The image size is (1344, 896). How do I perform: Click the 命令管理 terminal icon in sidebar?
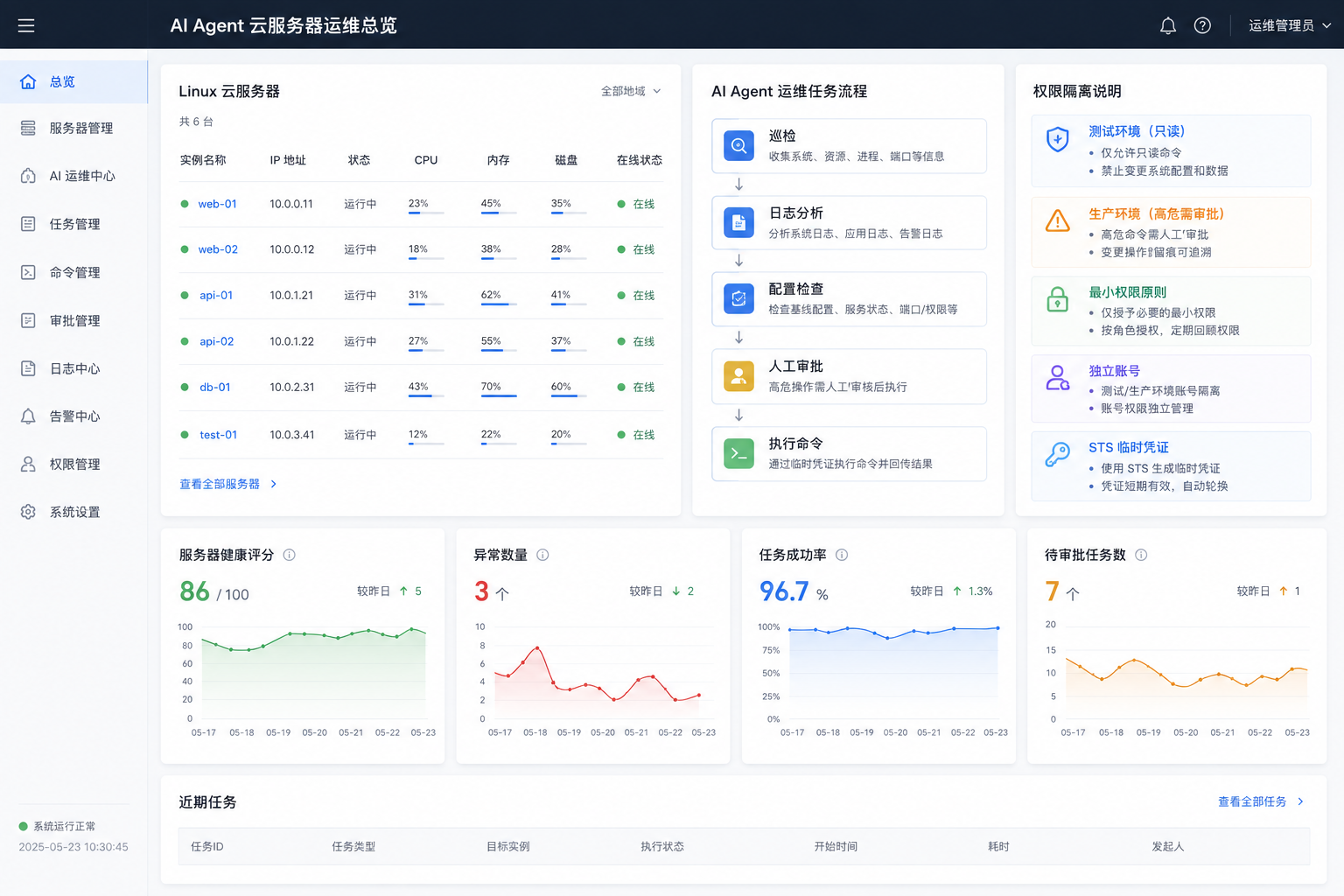point(28,272)
